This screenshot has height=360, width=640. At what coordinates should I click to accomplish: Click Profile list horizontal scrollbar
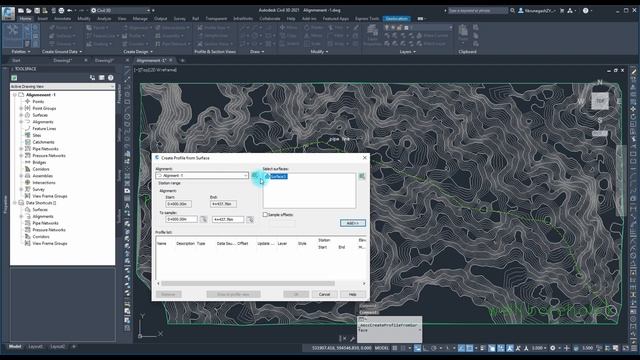point(248,283)
